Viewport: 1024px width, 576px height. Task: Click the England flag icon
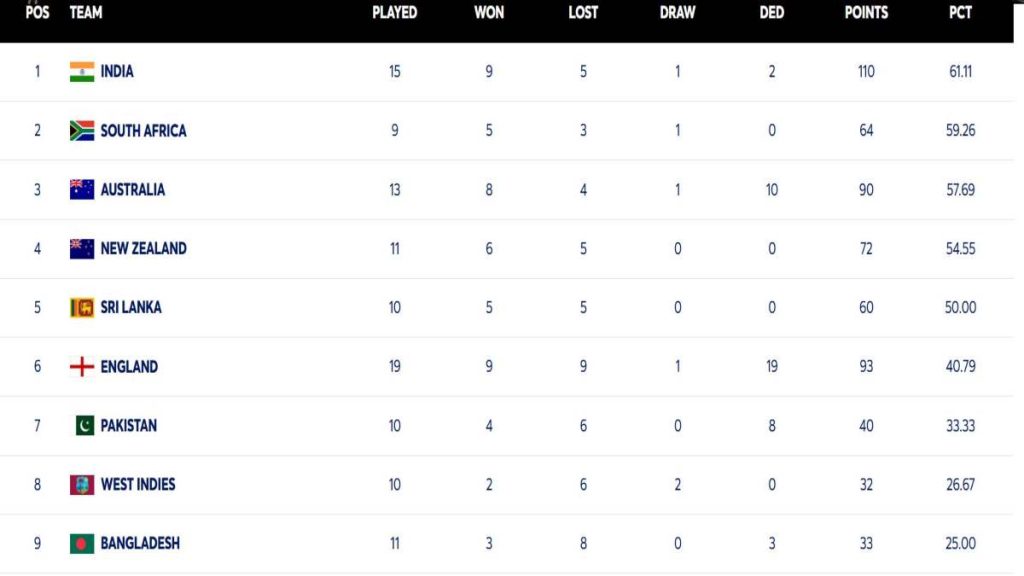pyautogui.click(x=82, y=367)
